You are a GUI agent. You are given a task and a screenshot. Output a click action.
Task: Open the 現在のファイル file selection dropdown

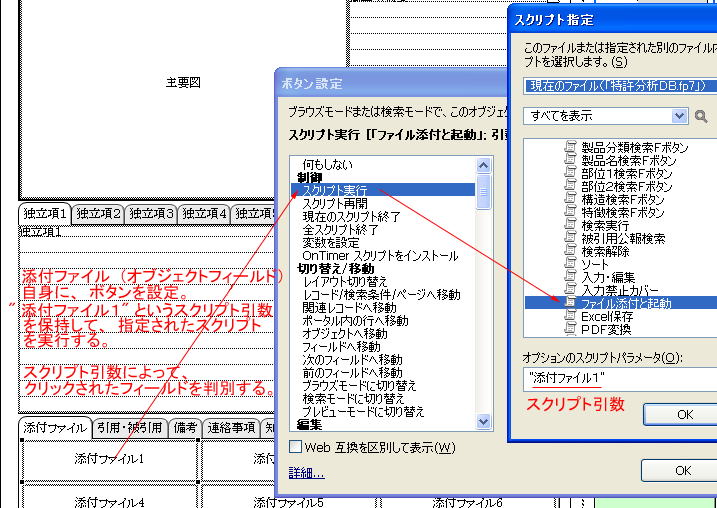tap(620, 86)
